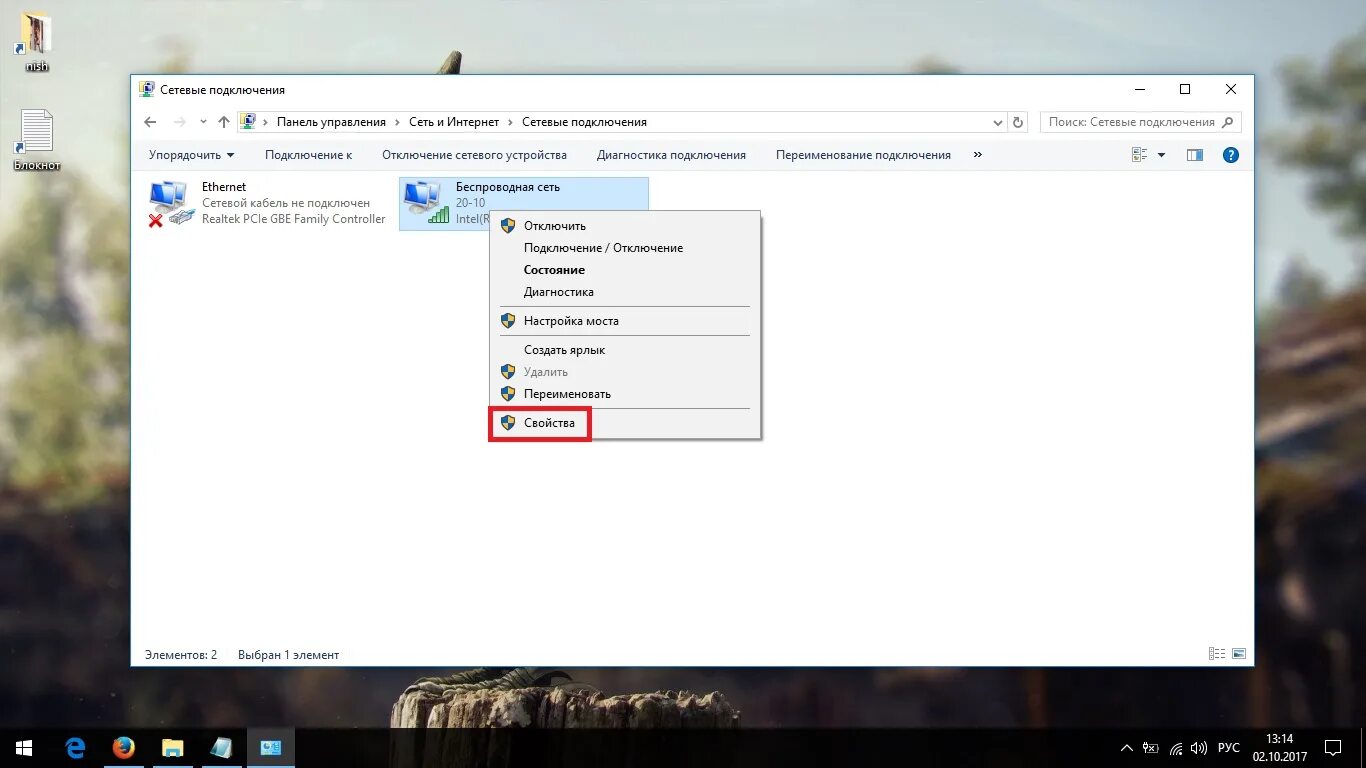Switch input language РУС
Screen dimensions: 1366x768
pyautogui.click(x=1229, y=748)
